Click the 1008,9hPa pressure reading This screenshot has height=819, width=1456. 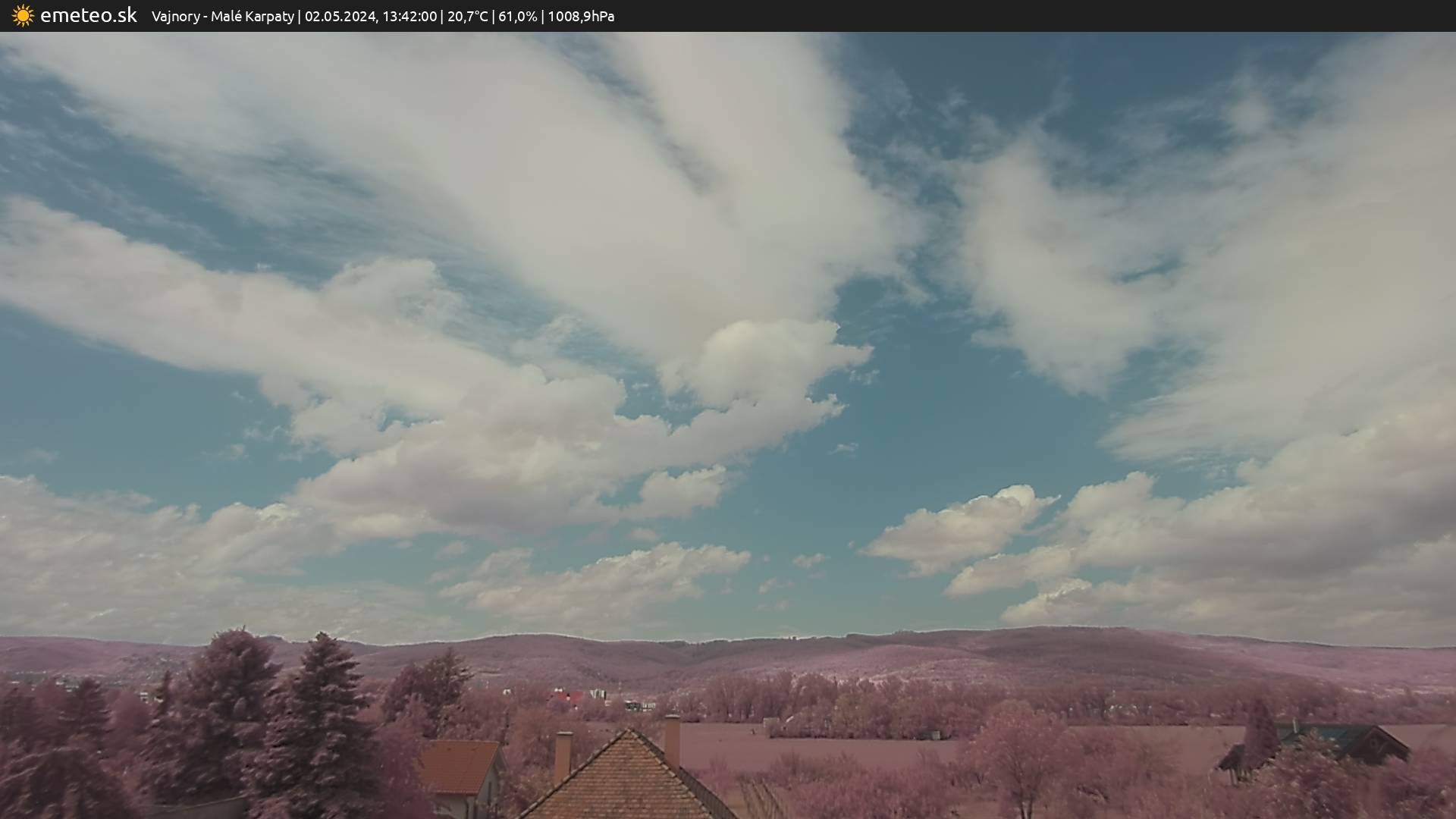(581, 16)
